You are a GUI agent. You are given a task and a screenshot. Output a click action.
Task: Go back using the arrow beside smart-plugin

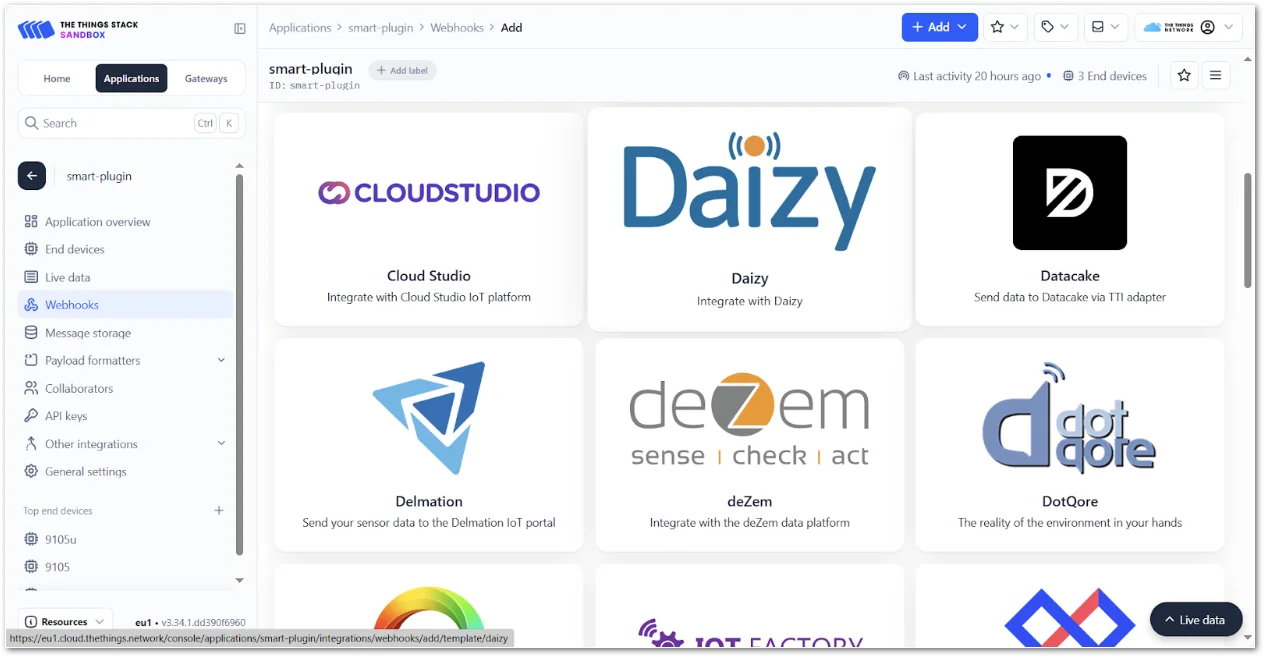click(32, 175)
